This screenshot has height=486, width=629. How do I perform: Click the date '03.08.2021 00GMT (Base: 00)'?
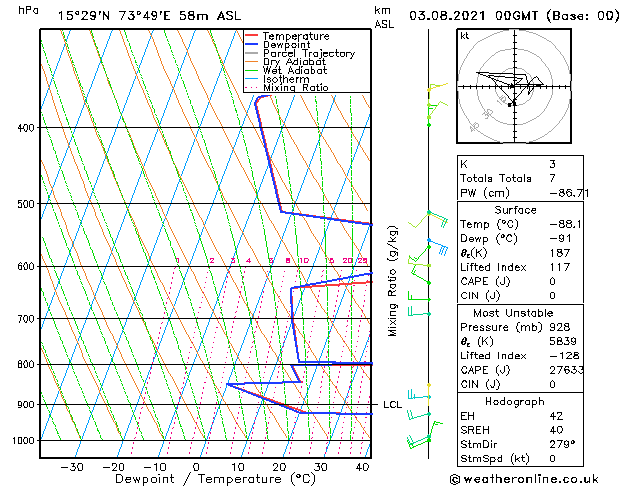point(514,16)
